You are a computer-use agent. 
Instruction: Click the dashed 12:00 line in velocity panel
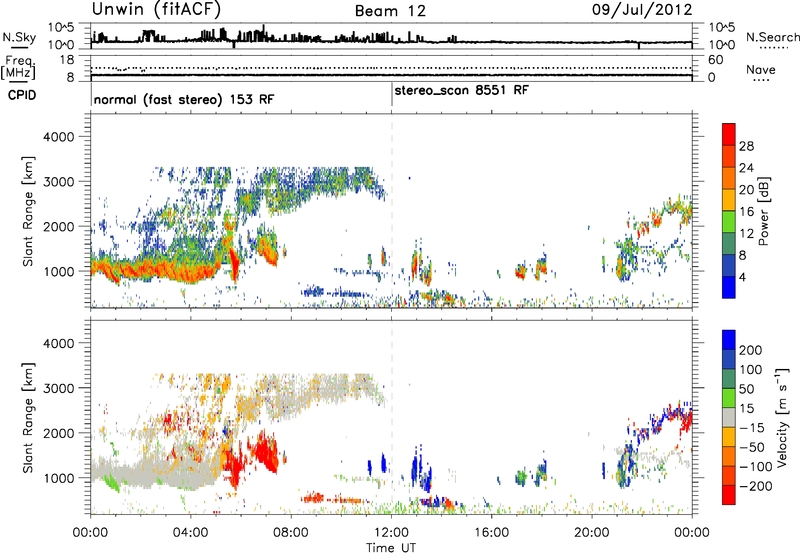pyautogui.click(x=392, y=417)
